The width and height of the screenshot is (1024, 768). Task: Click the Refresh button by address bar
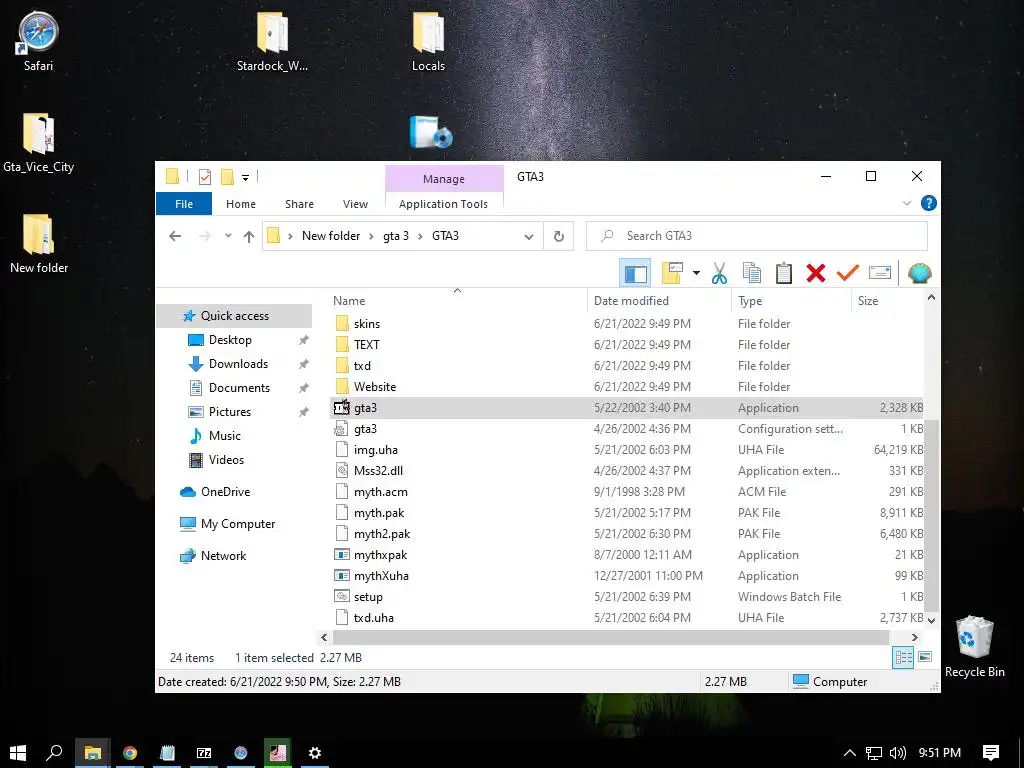[x=558, y=236]
